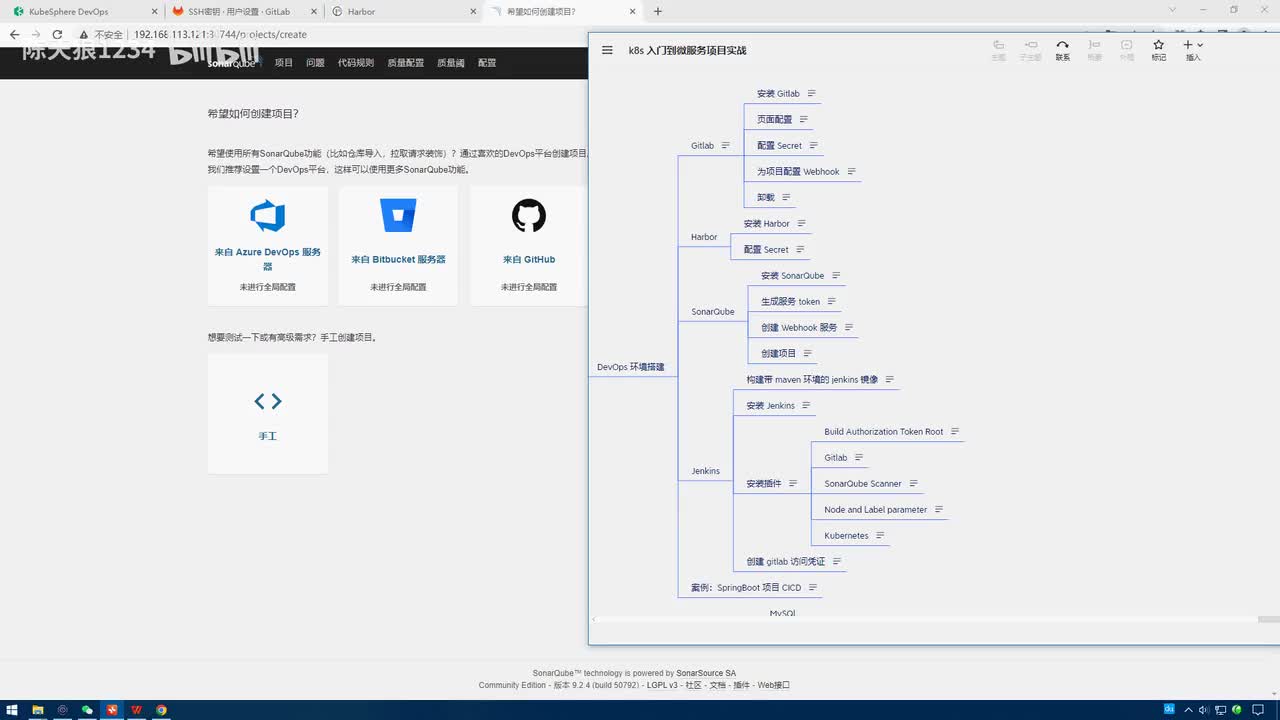Open the 文档 footer link

(717, 685)
